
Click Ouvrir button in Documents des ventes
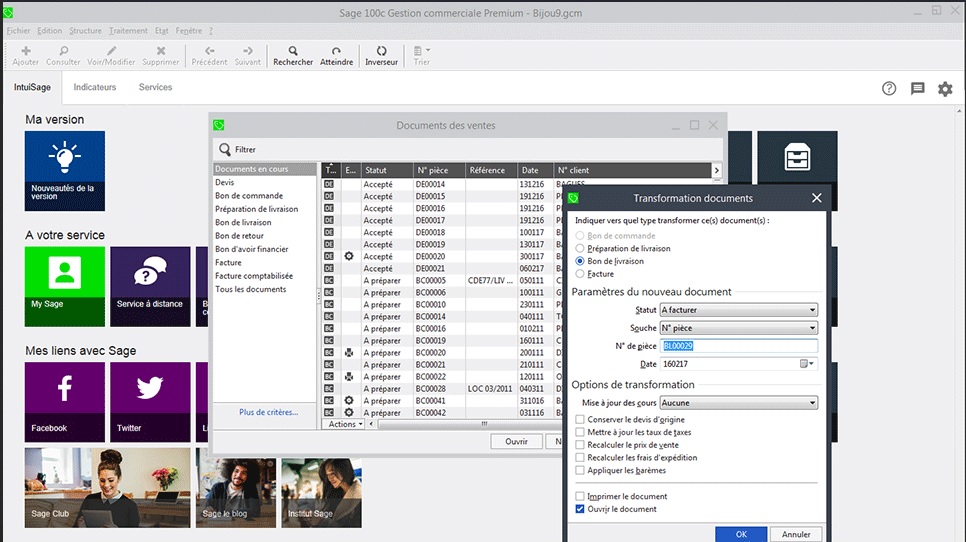(x=516, y=442)
